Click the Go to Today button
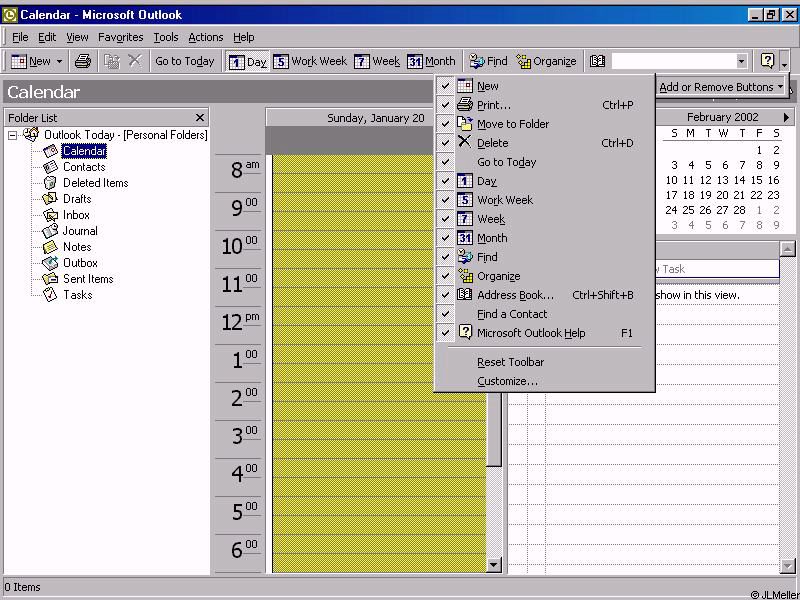This screenshot has height=600, width=800. tap(184, 61)
